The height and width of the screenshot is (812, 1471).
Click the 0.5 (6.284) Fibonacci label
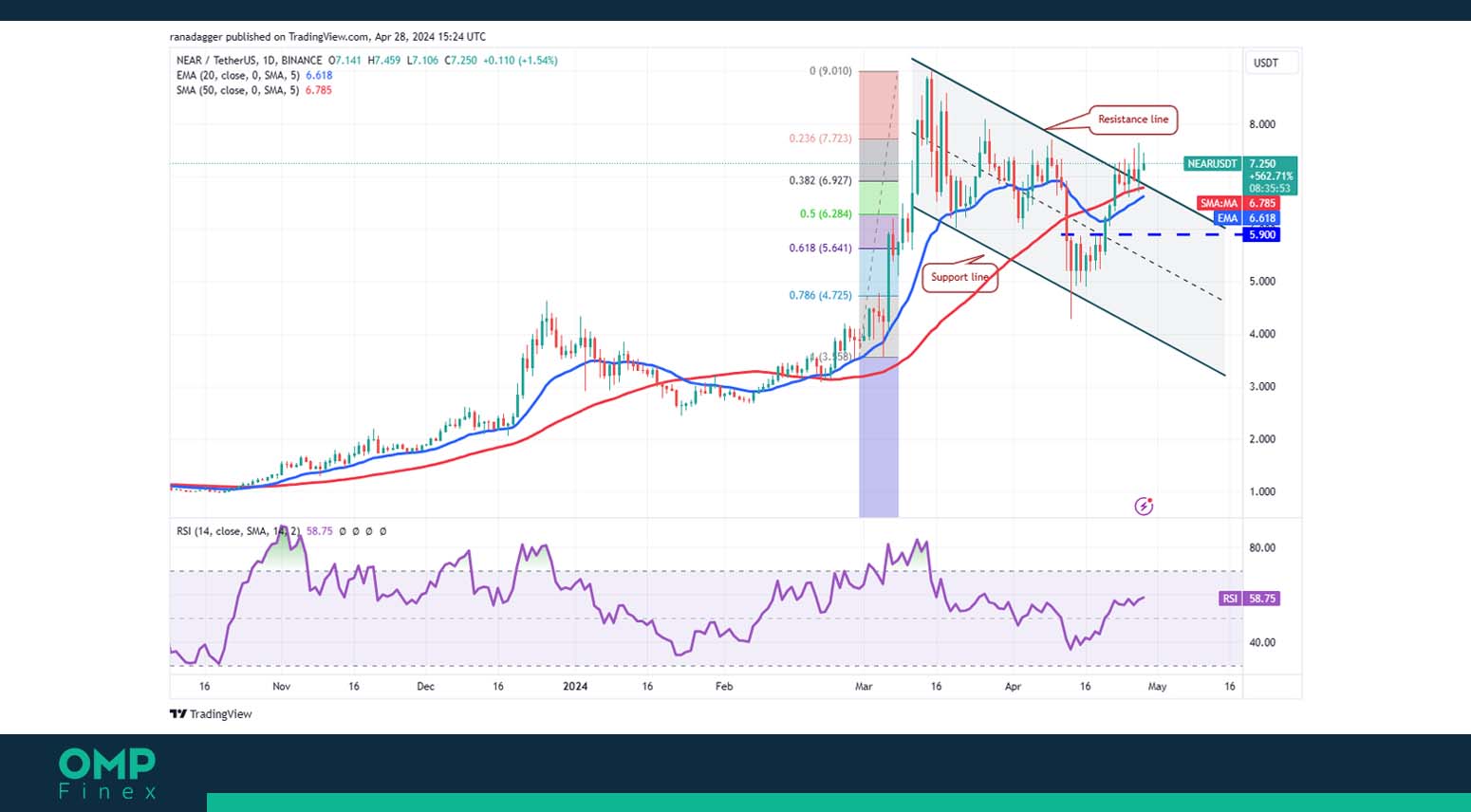coord(826,214)
